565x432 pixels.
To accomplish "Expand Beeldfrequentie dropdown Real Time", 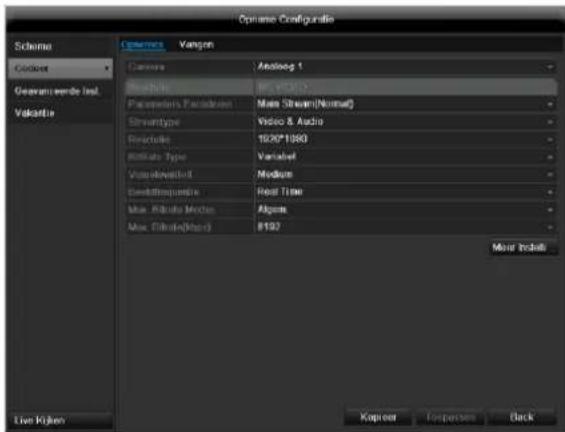I will pyautogui.click(x=405, y=192).
